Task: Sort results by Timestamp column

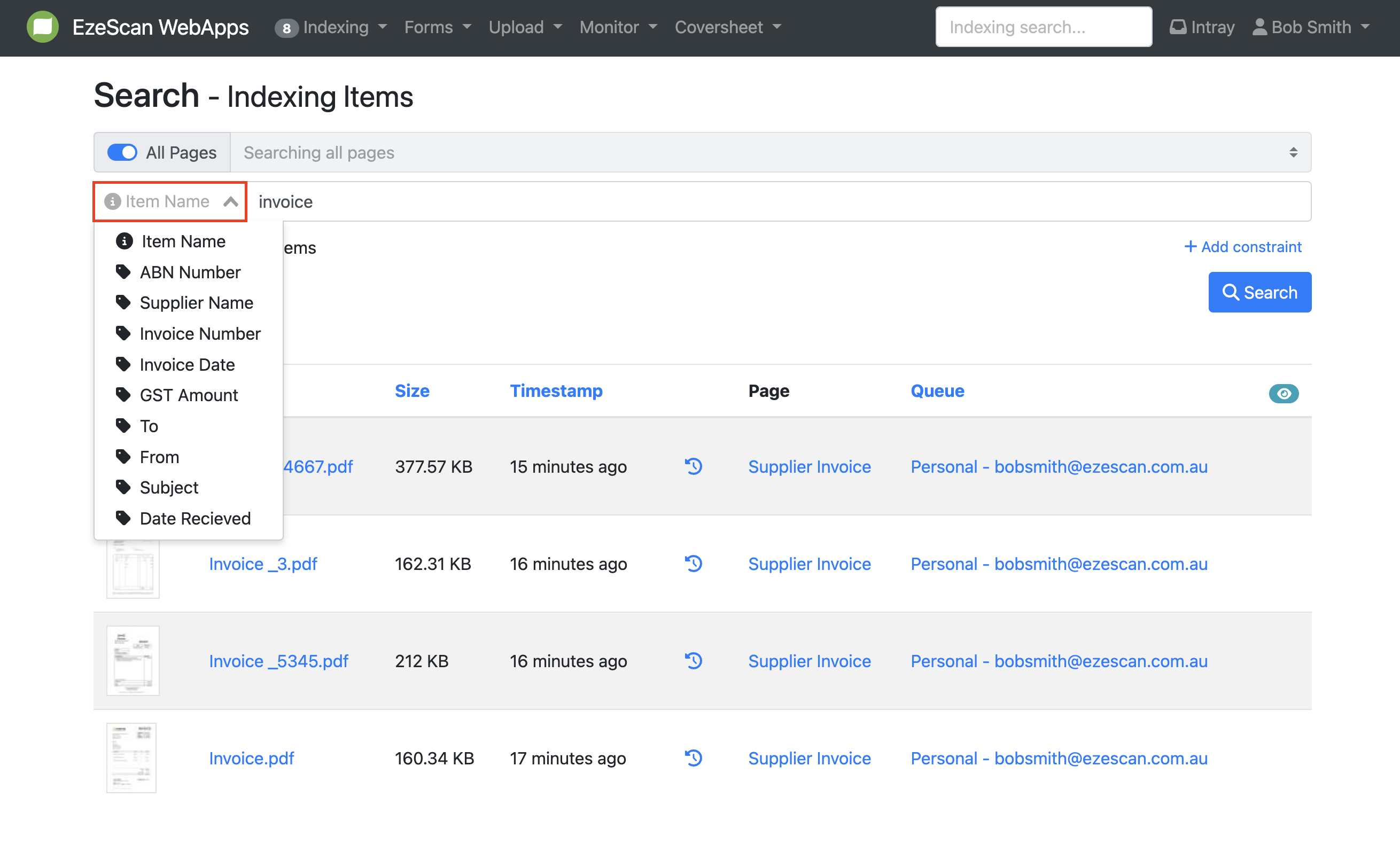Action: [555, 391]
